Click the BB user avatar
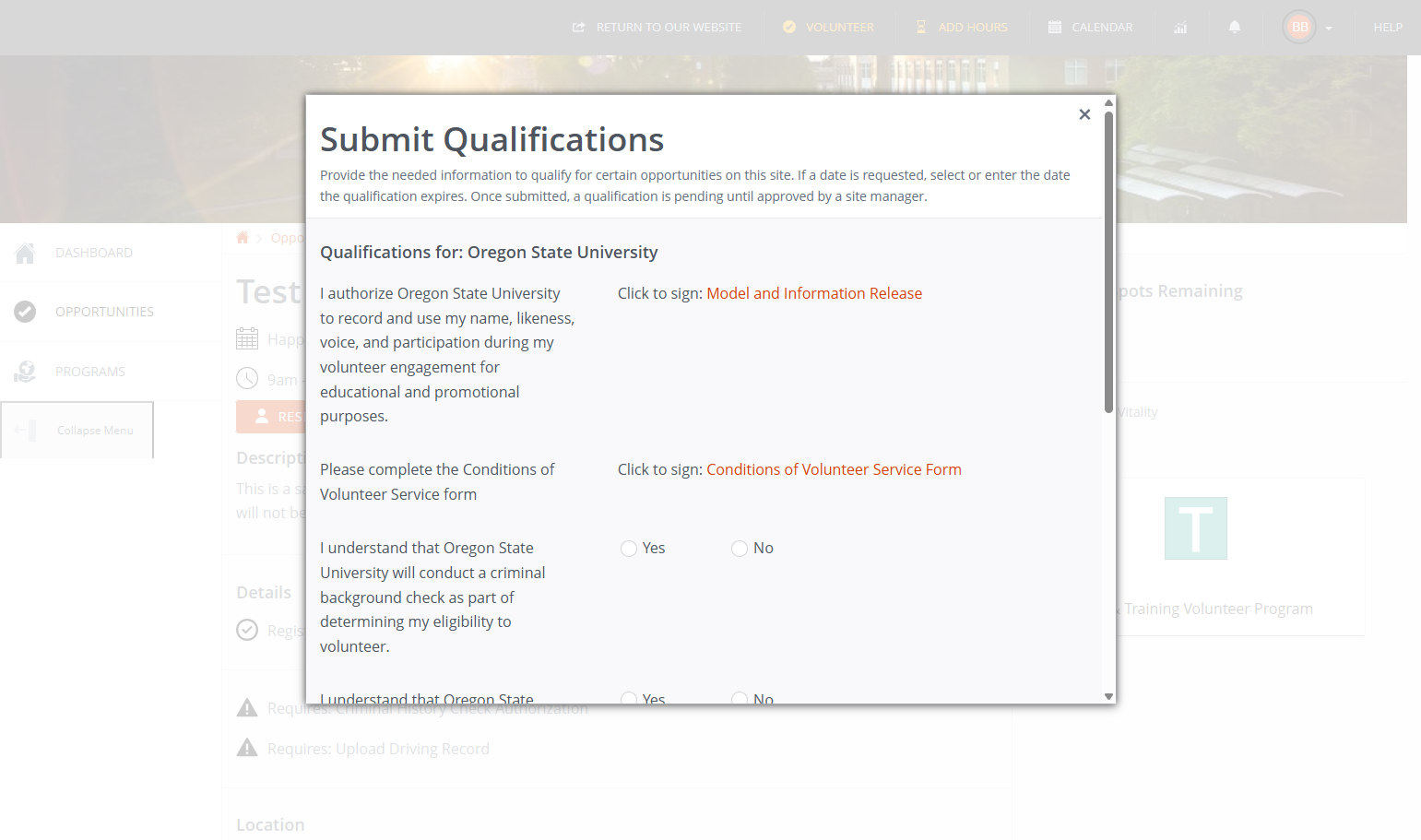The height and width of the screenshot is (840, 1421). tap(1299, 27)
